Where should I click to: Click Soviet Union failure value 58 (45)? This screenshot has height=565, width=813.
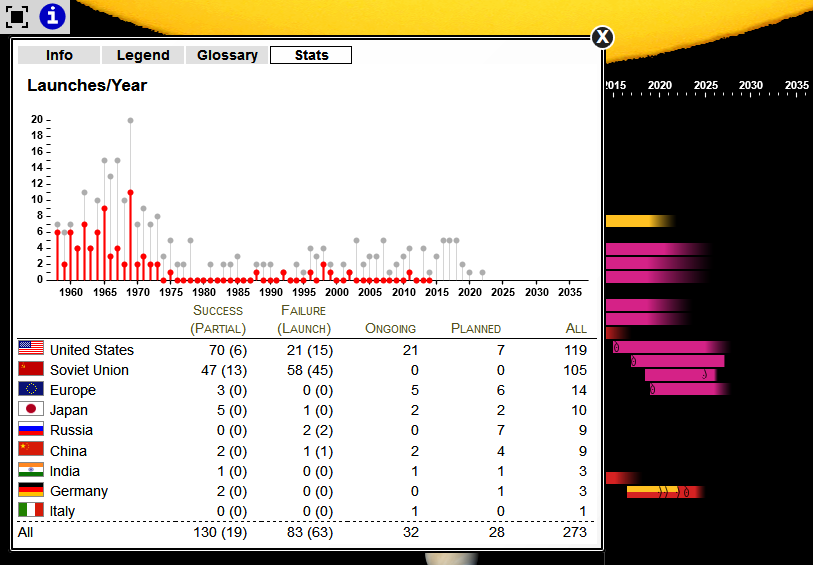[x=310, y=370]
